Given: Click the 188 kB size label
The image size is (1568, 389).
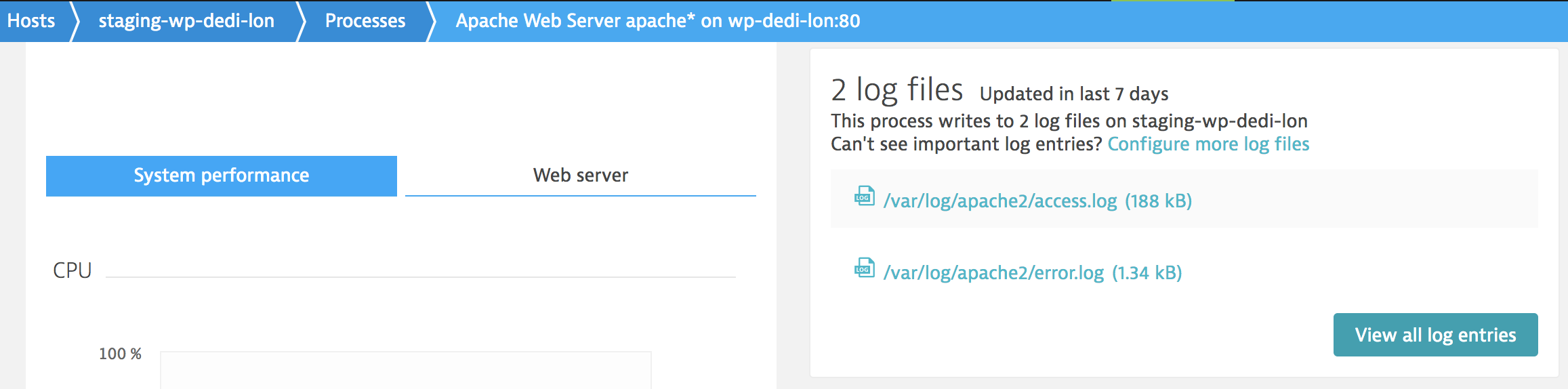Looking at the screenshot, I should [1158, 201].
